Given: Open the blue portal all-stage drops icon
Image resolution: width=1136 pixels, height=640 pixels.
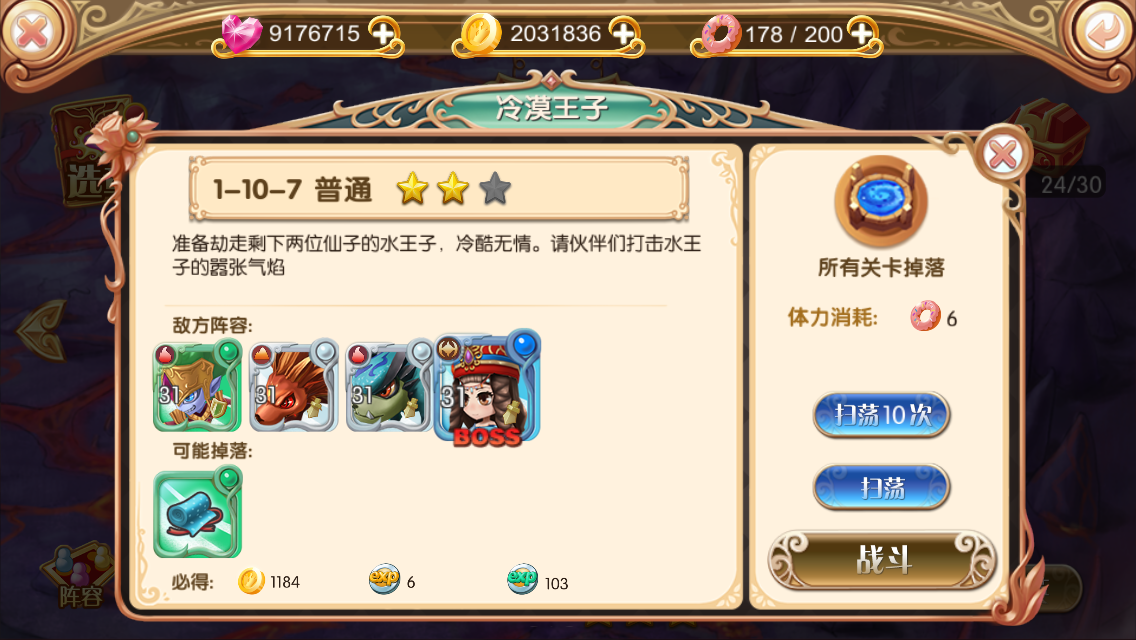Looking at the screenshot, I should point(881,199).
